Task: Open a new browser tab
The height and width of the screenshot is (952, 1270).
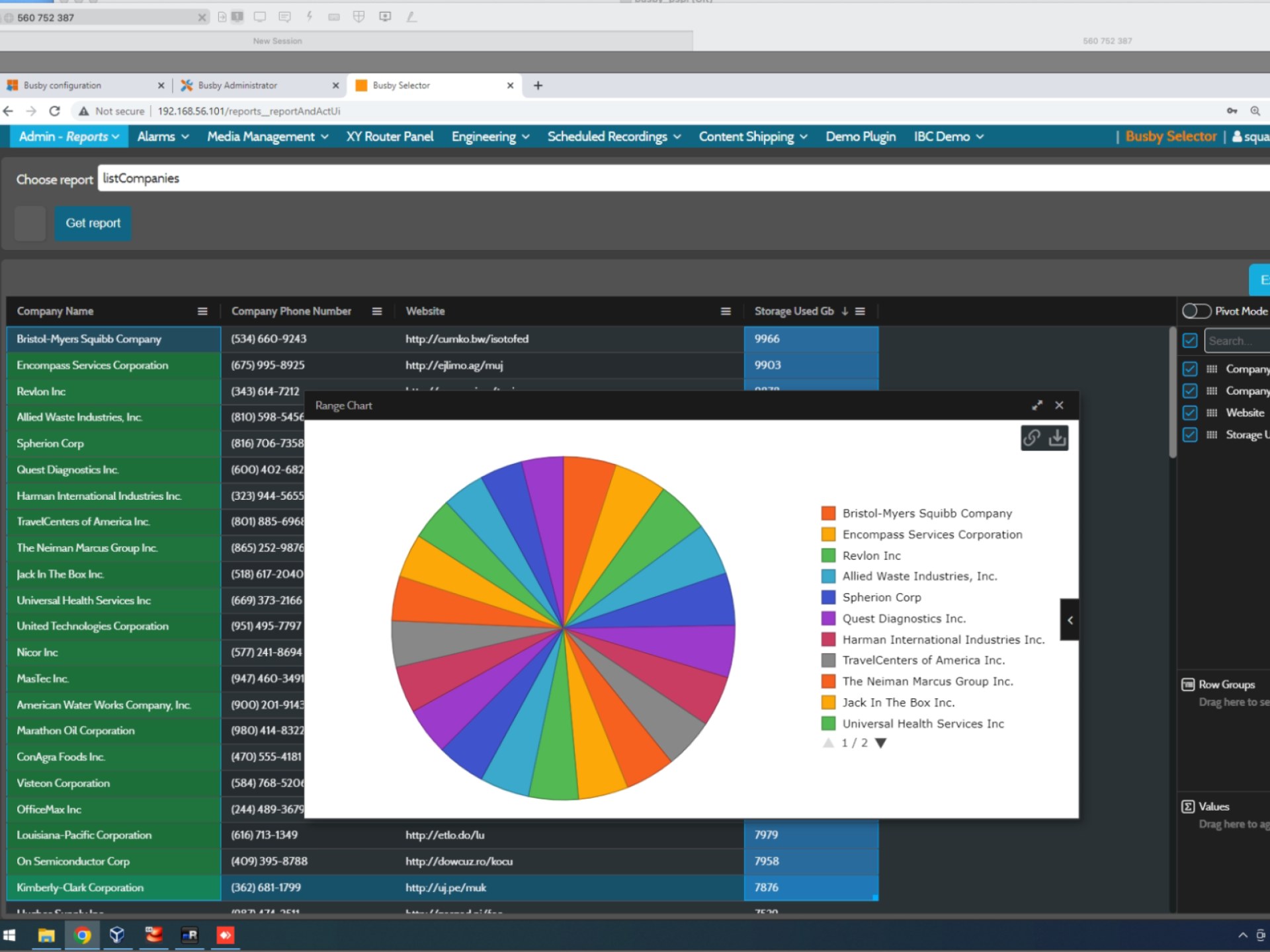Action: point(538,85)
